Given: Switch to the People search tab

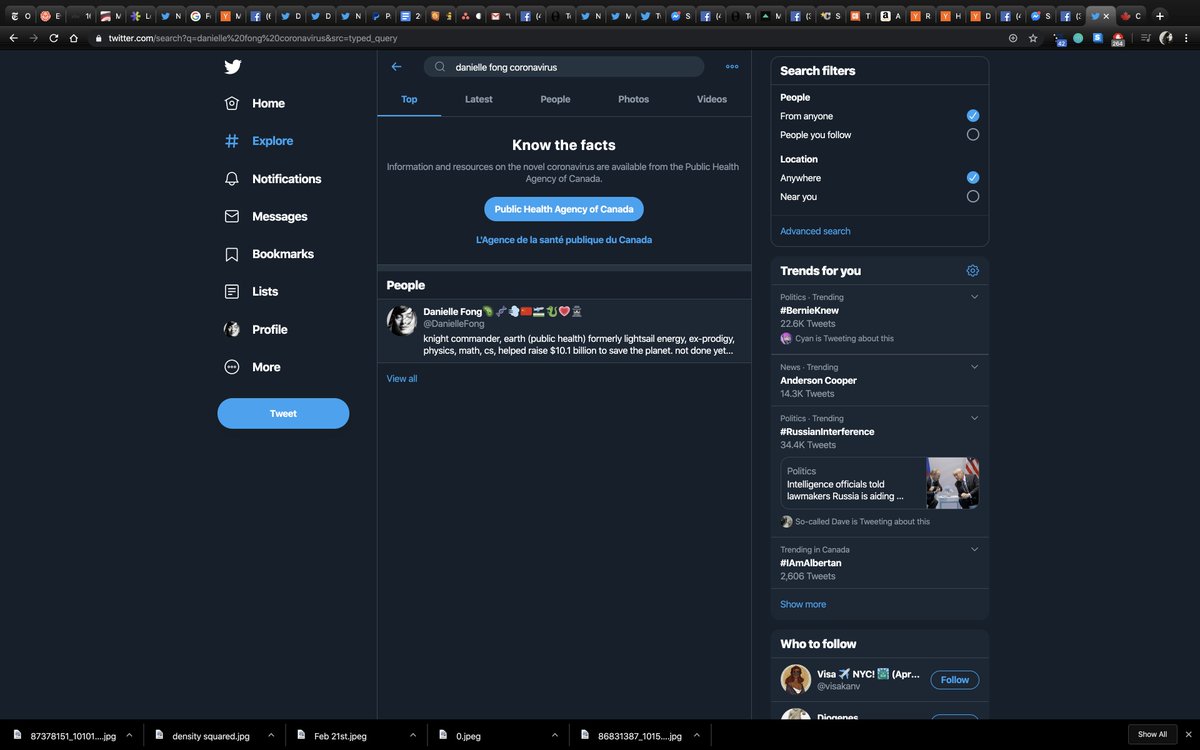Looking at the screenshot, I should (555, 99).
